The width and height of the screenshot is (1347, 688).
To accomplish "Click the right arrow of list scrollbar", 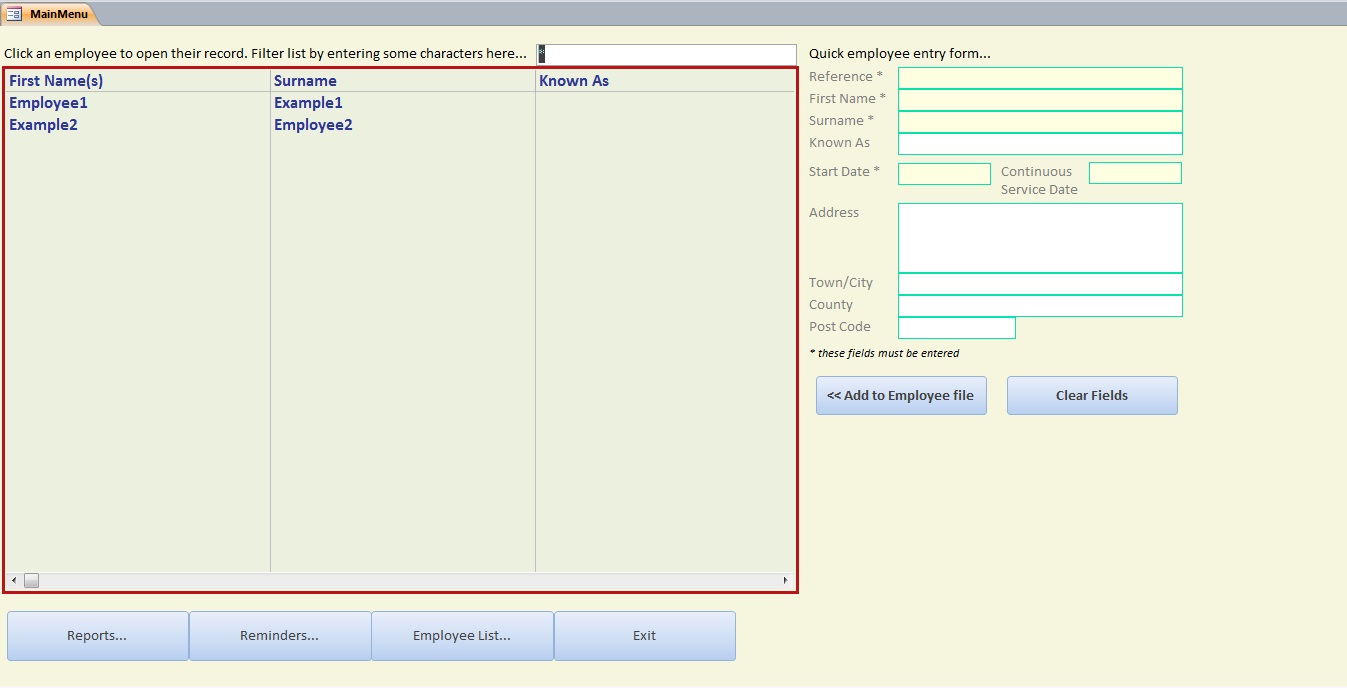I will tap(785, 581).
